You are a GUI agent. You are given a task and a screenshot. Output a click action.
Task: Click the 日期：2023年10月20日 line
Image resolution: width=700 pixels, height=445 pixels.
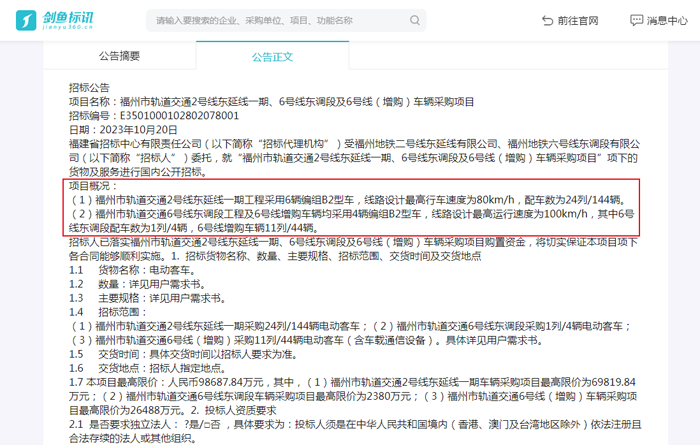point(123,130)
